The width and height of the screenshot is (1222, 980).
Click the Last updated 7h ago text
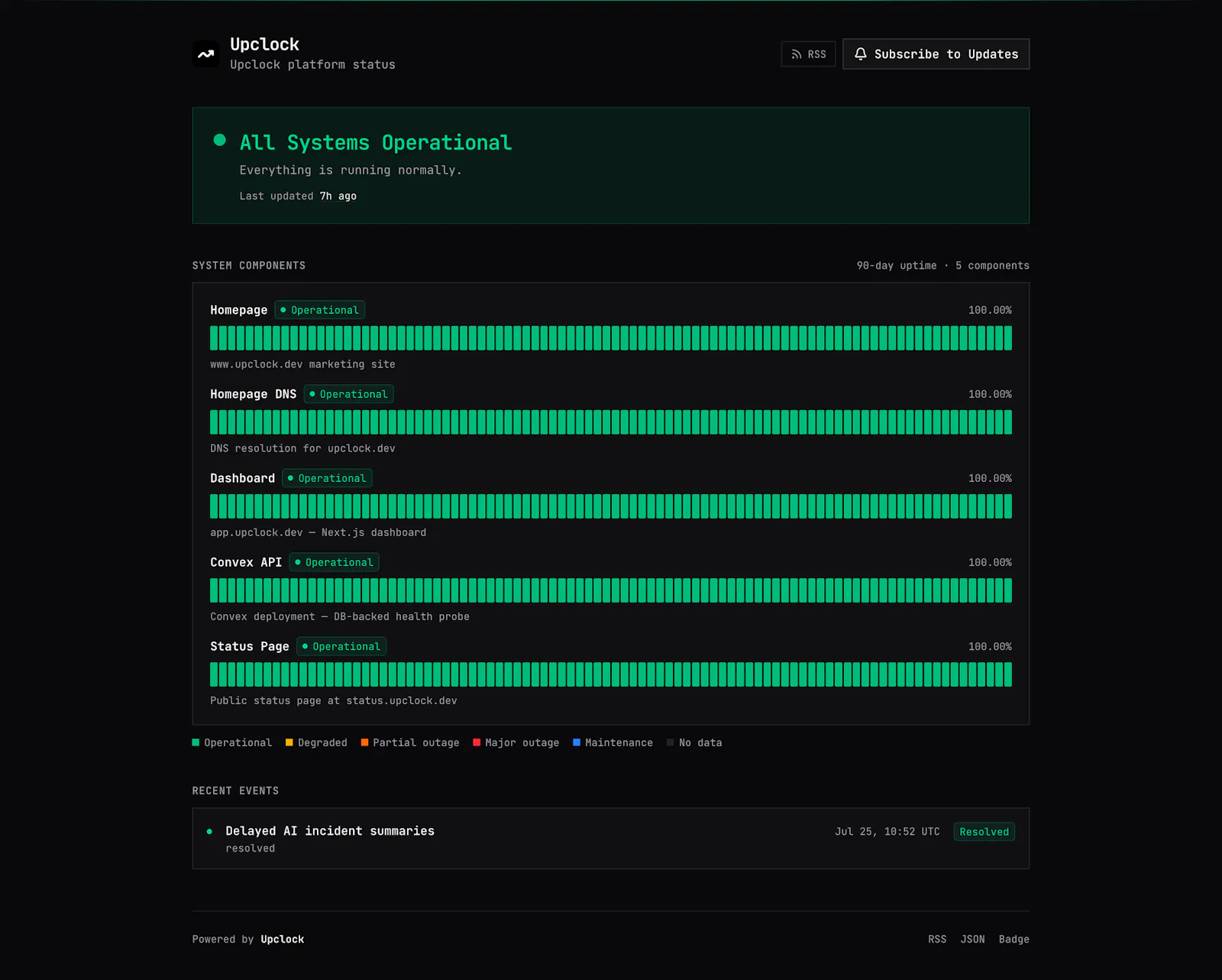298,196
